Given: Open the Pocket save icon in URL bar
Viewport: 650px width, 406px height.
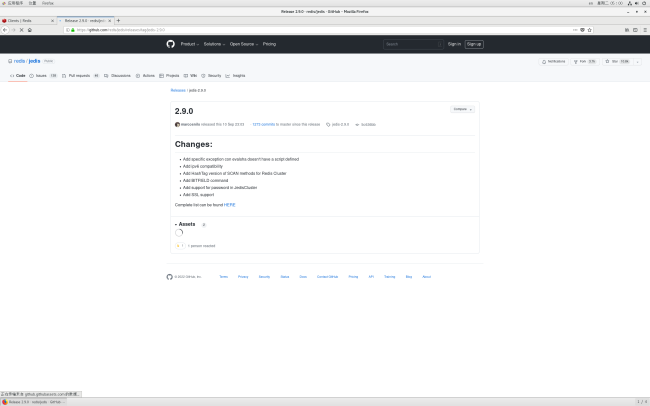Looking at the screenshot, I should pyautogui.click(x=582, y=30).
